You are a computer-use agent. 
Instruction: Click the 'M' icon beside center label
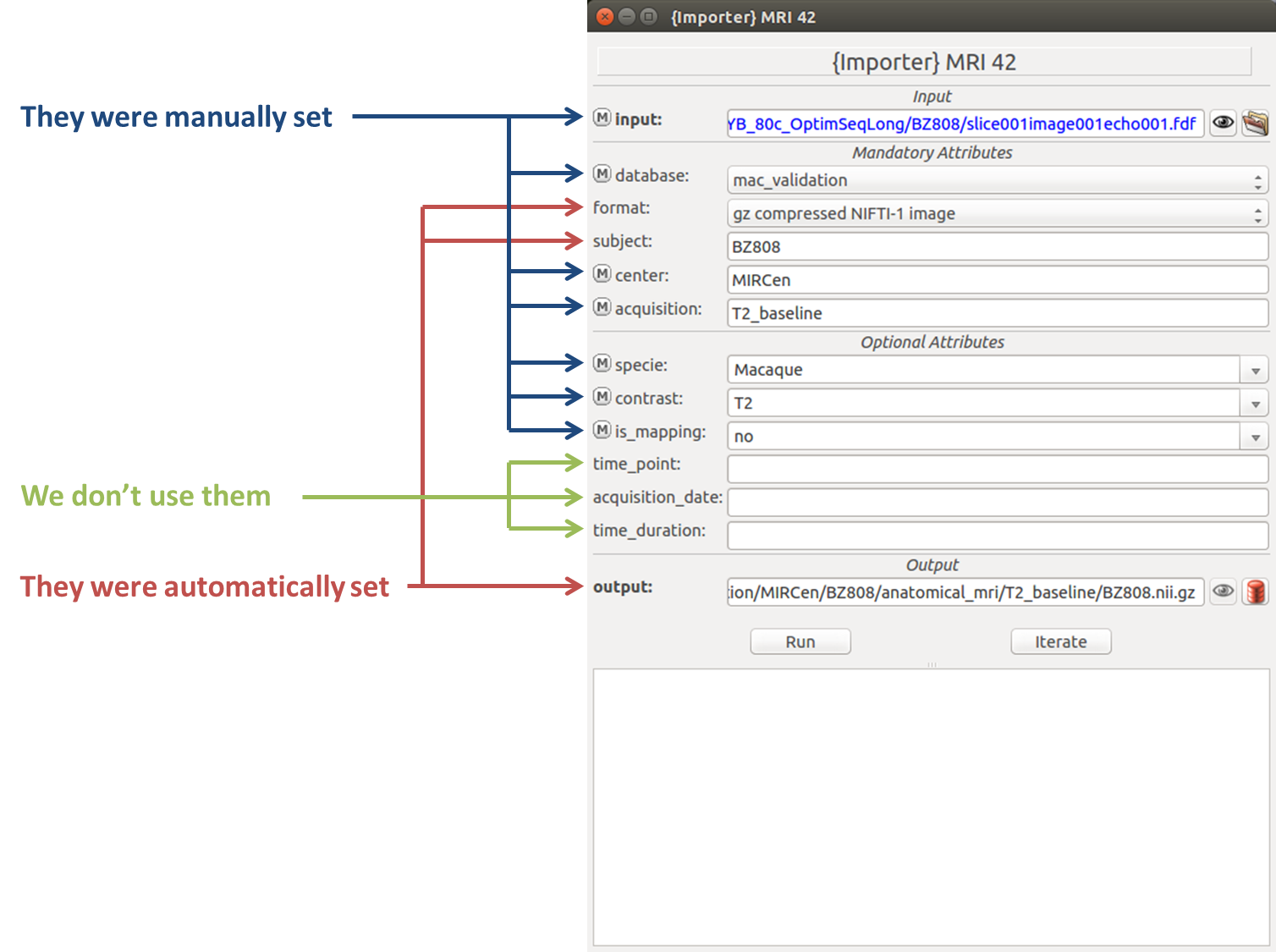point(602,274)
